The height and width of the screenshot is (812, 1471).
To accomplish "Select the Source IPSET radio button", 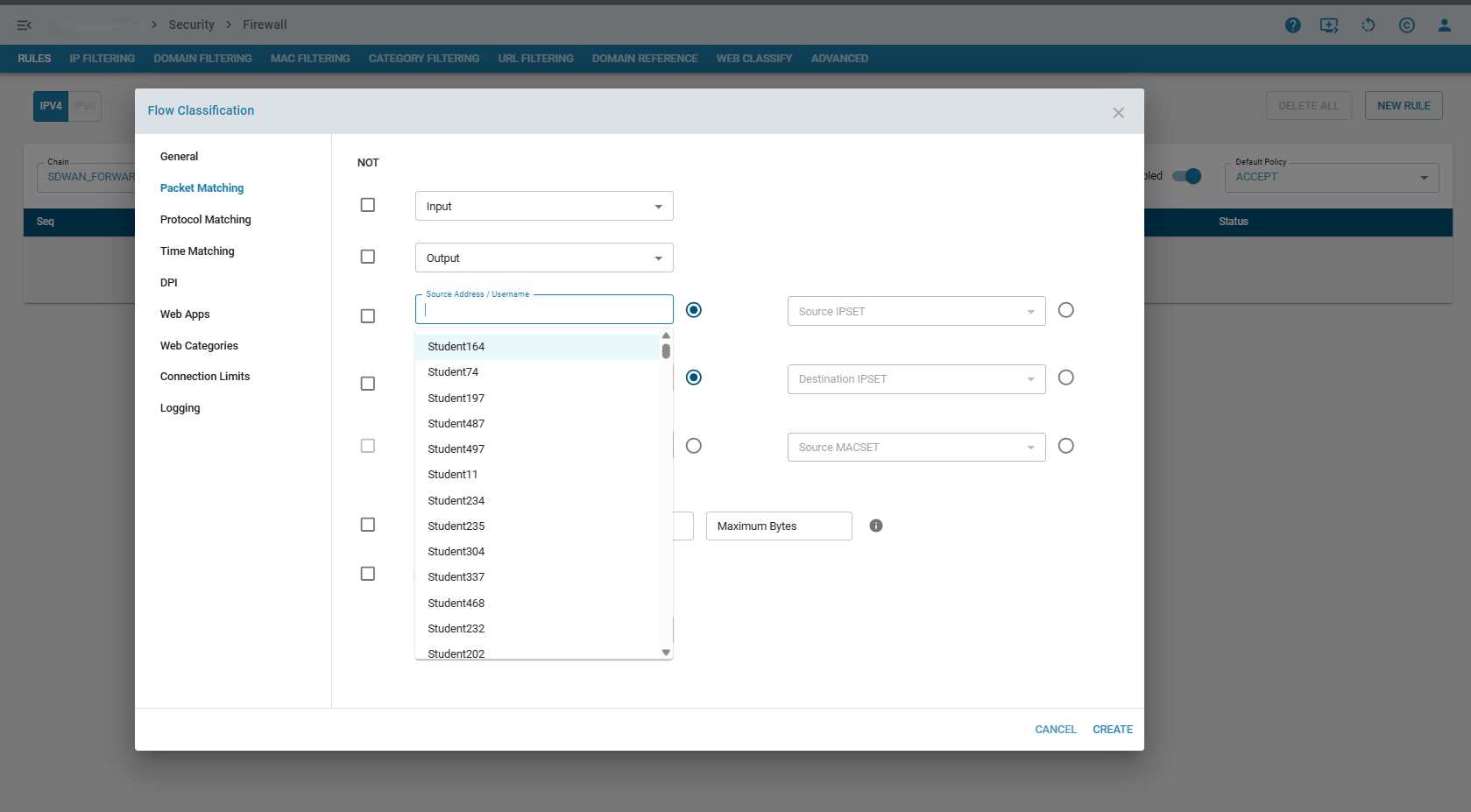I will point(1065,310).
